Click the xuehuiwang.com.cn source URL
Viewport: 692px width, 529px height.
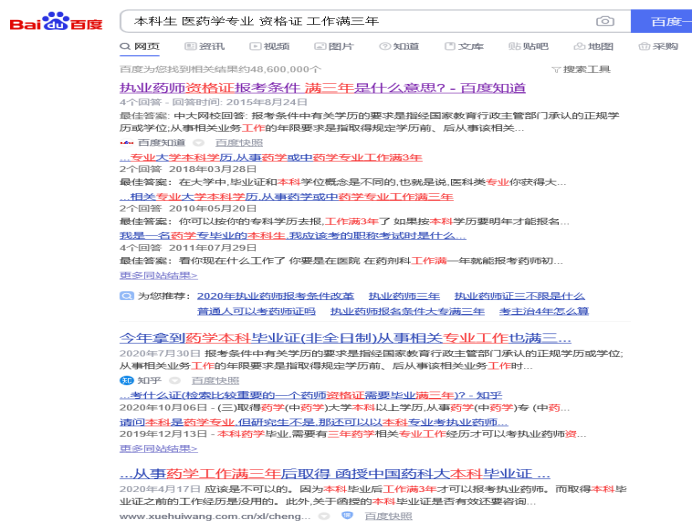[x=215, y=516]
